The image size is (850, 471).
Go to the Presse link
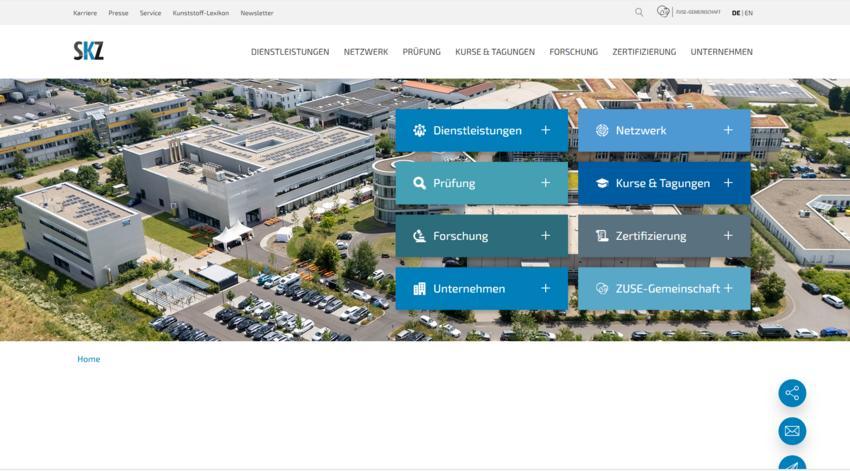point(118,13)
